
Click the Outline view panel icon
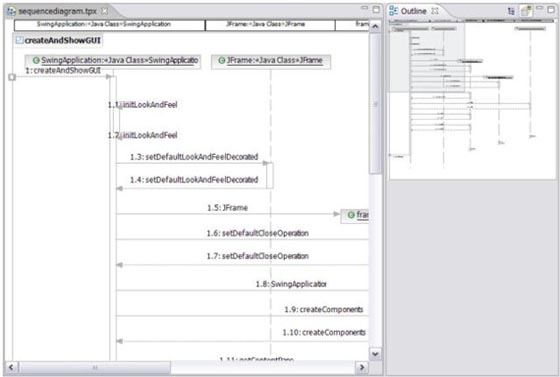click(x=393, y=11)
